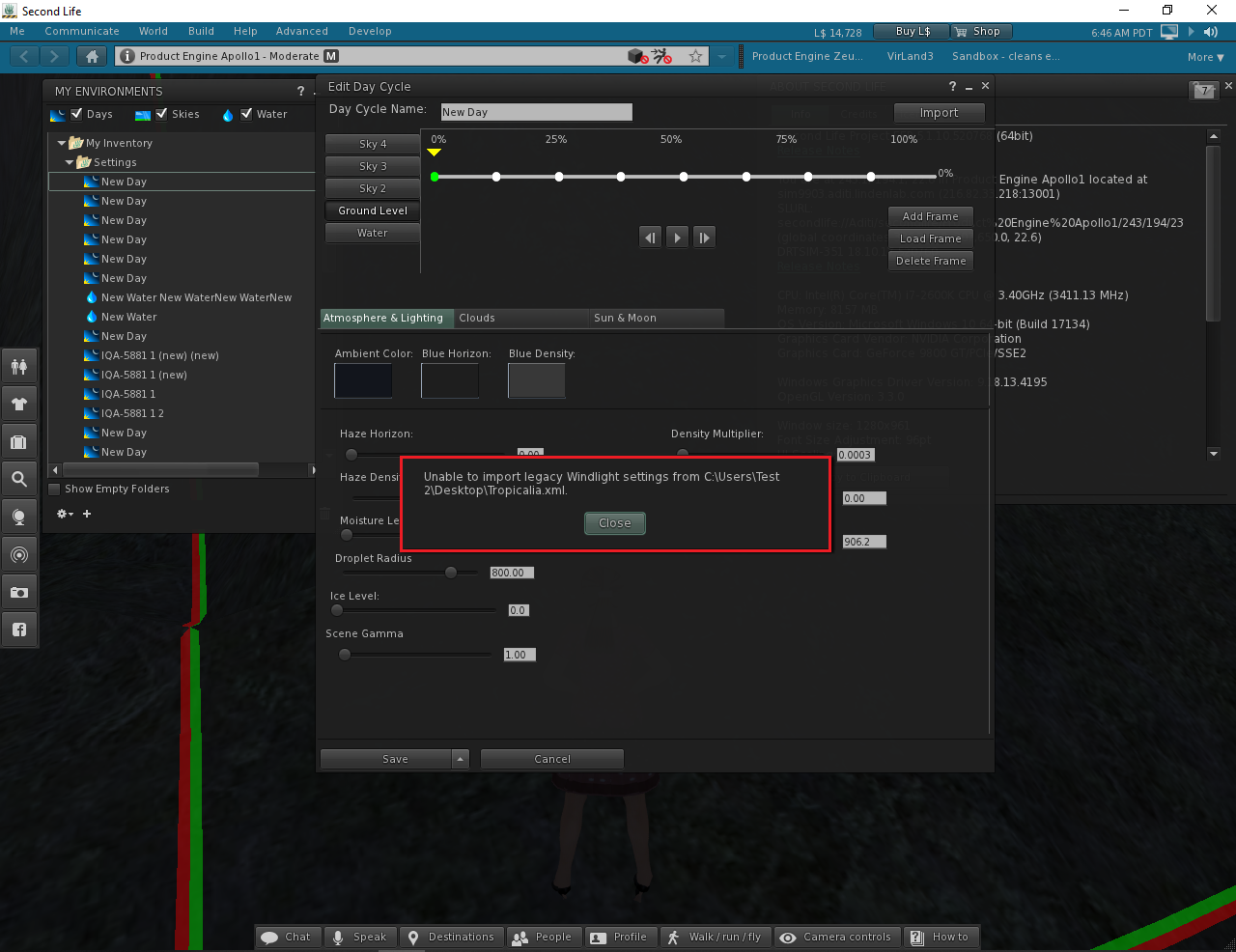Close the Windlight import error dialog

(x=614, y=522)
